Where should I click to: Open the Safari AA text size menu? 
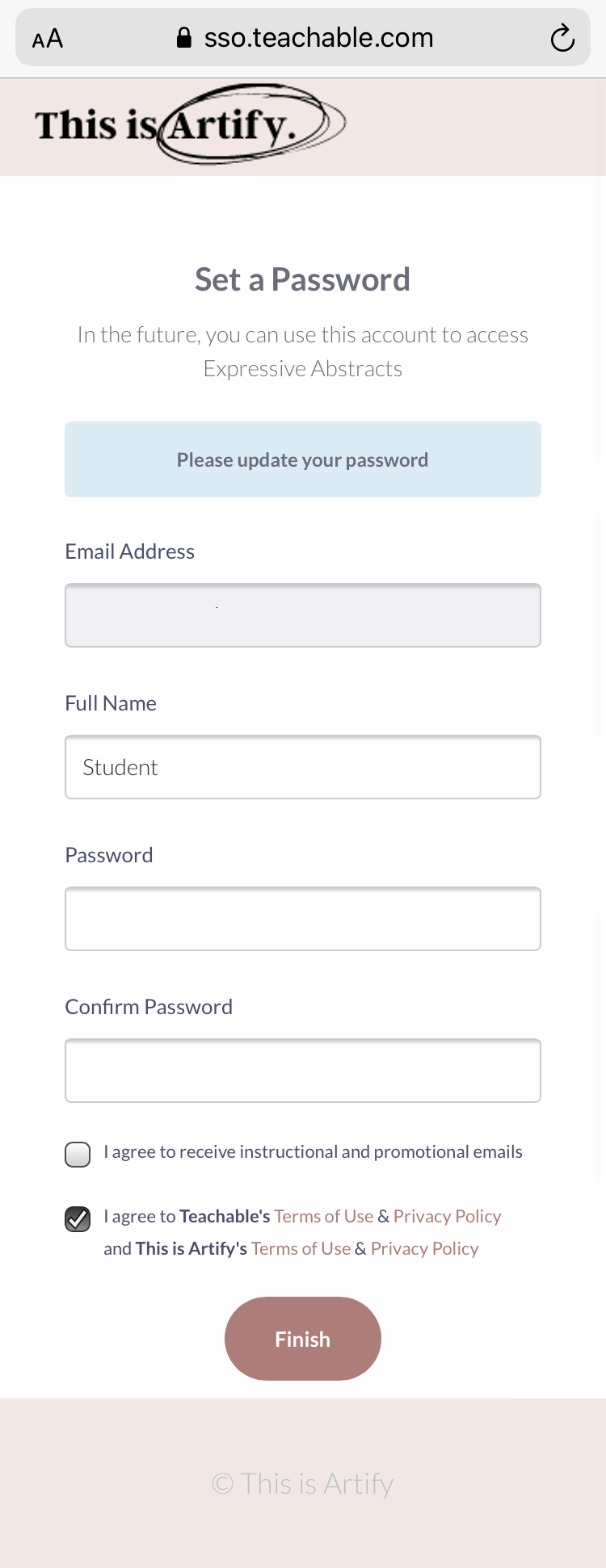(x=48, y=38)
